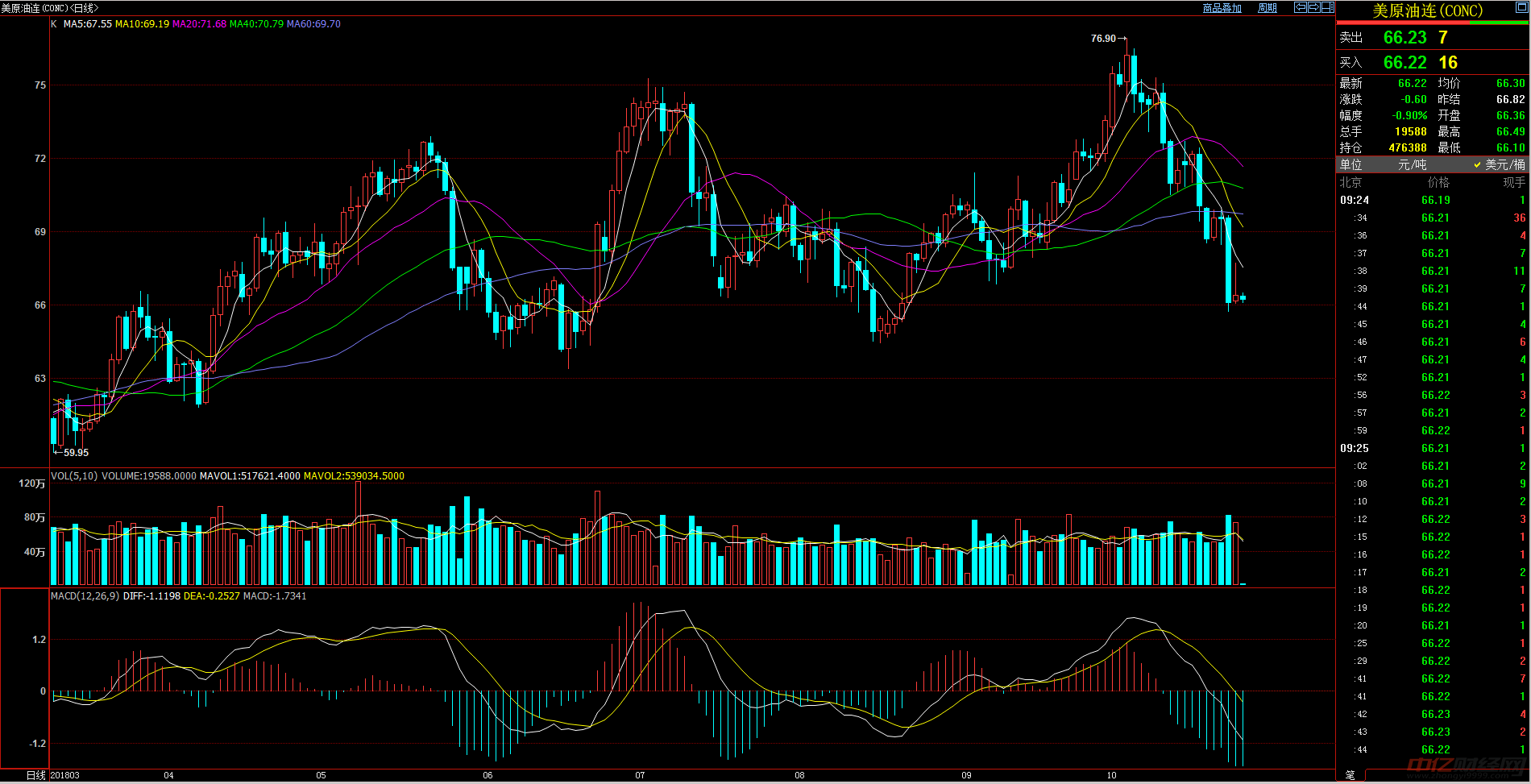
Task: Click the MACD(12,26,9) indicator label
Action: coord(85,596)
